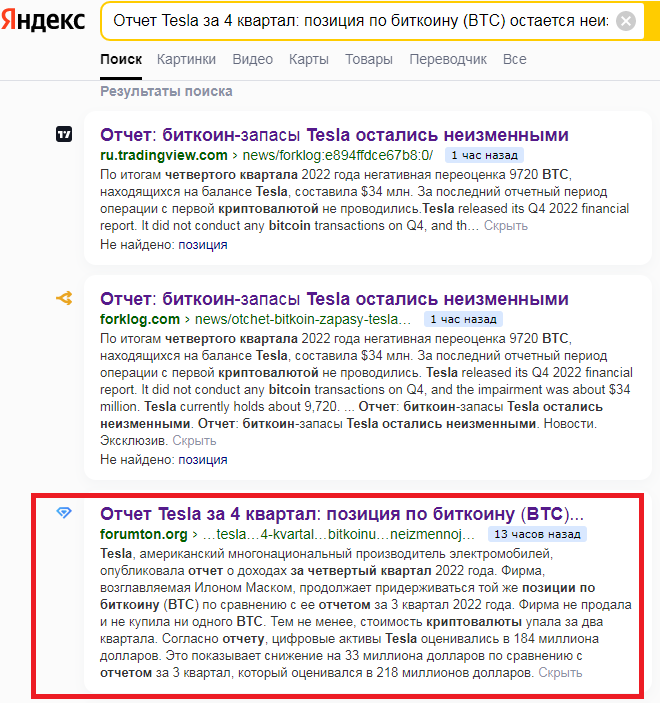660x703 pixels.
Task: Switch to the Картинки tab
Action: pyautogui.click(x=186, y=59)
